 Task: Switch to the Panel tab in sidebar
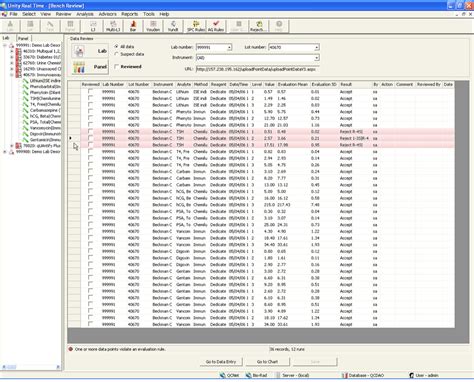pyautogui.click(x=23, y=38)
